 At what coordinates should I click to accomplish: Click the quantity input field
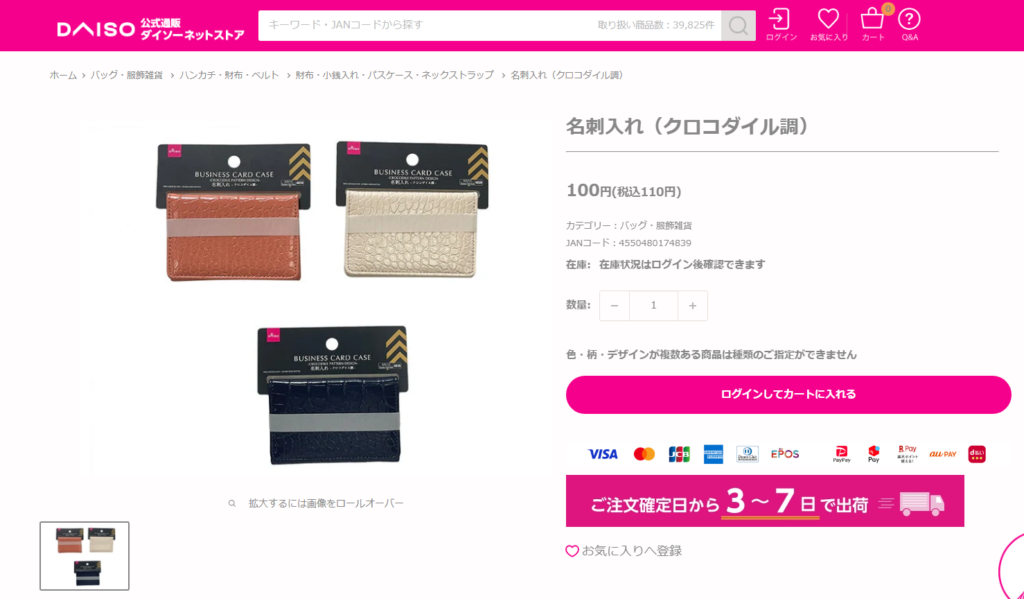point(653,305)
